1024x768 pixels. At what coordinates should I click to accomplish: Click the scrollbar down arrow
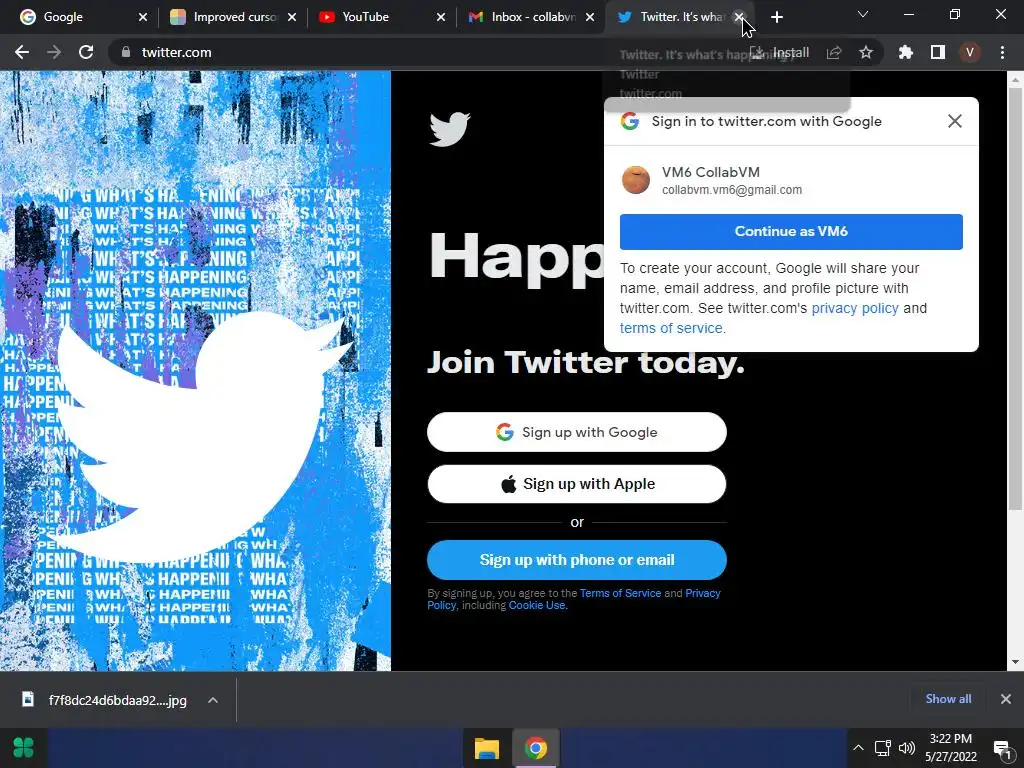[x=1015, y=662]
